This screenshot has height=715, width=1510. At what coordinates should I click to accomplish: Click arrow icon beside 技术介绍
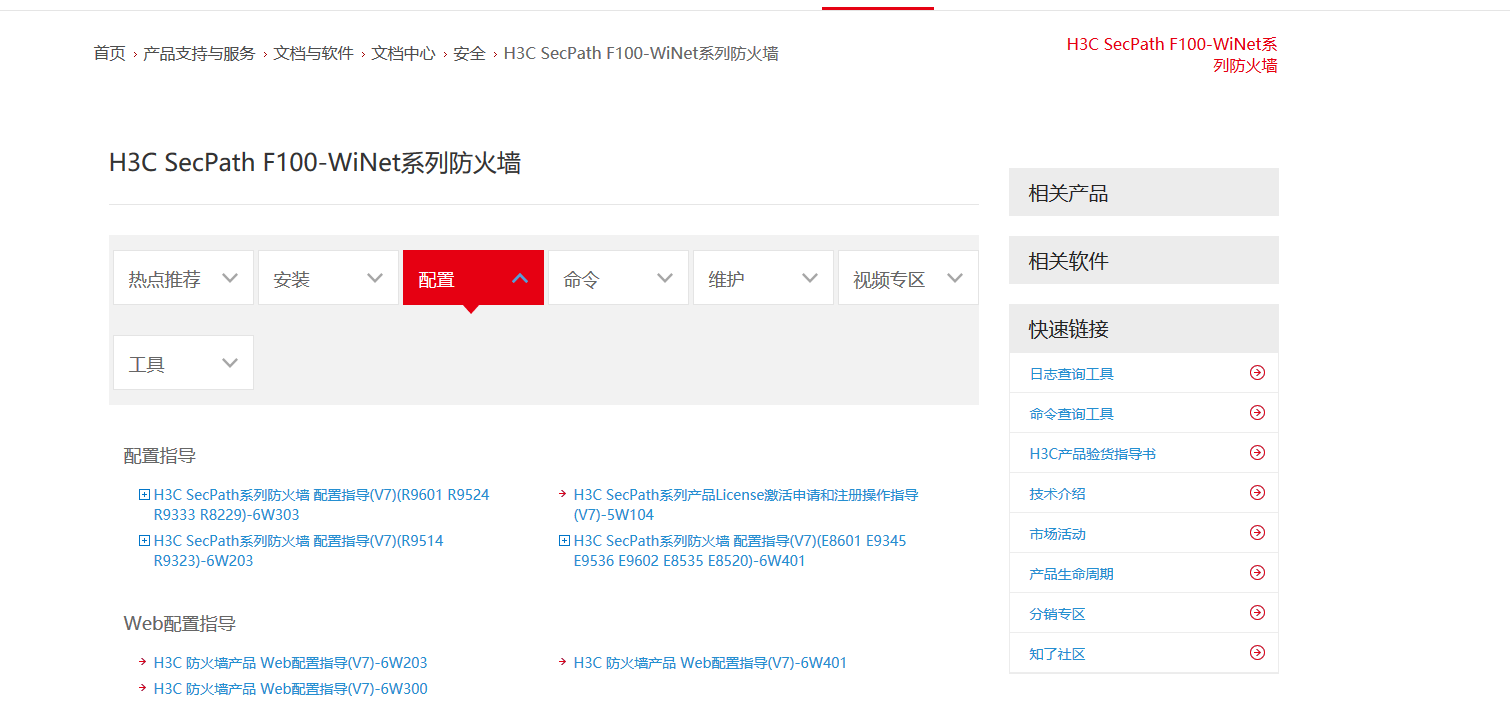coord(1257,493)
